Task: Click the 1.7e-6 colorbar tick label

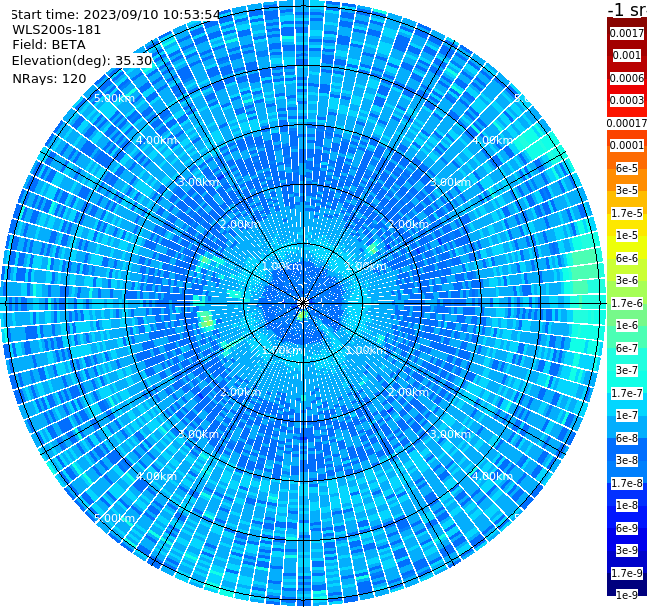Action: [627, 303]
